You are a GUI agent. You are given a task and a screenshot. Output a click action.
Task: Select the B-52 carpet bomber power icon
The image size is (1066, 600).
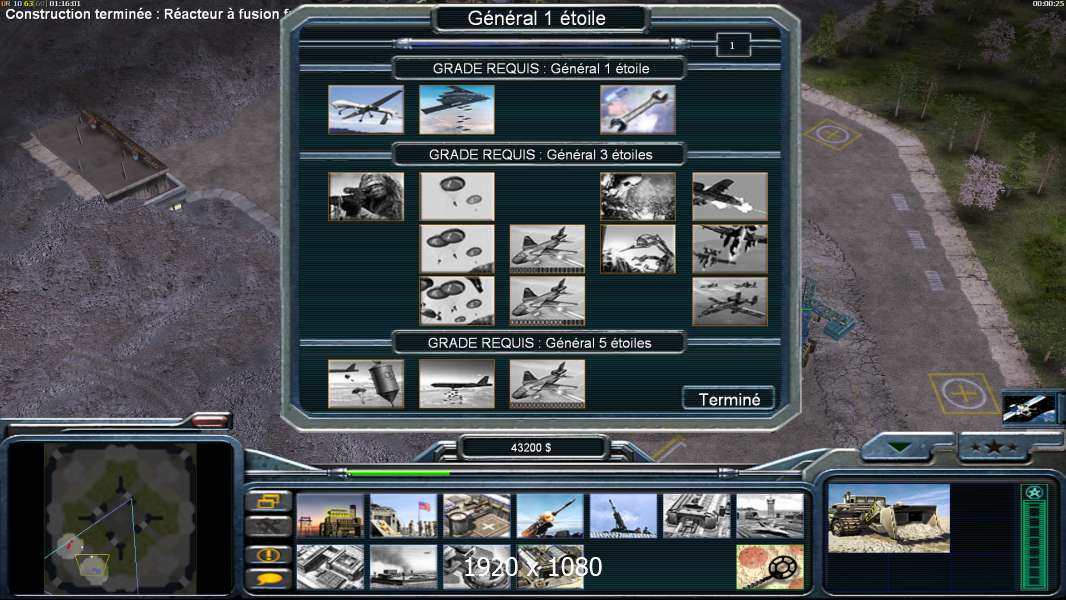457,384
